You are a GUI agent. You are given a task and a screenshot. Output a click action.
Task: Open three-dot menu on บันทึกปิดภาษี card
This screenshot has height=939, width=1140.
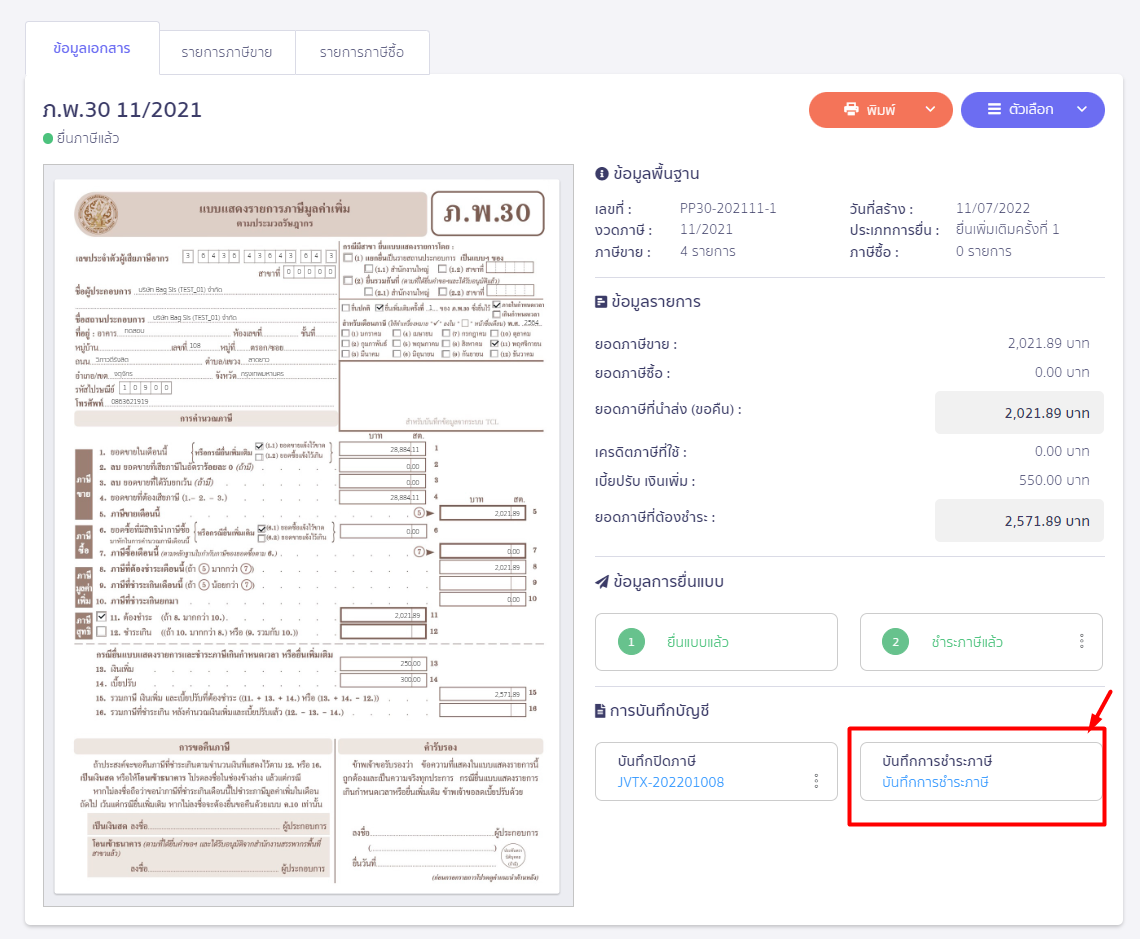(x=816, y=781)
